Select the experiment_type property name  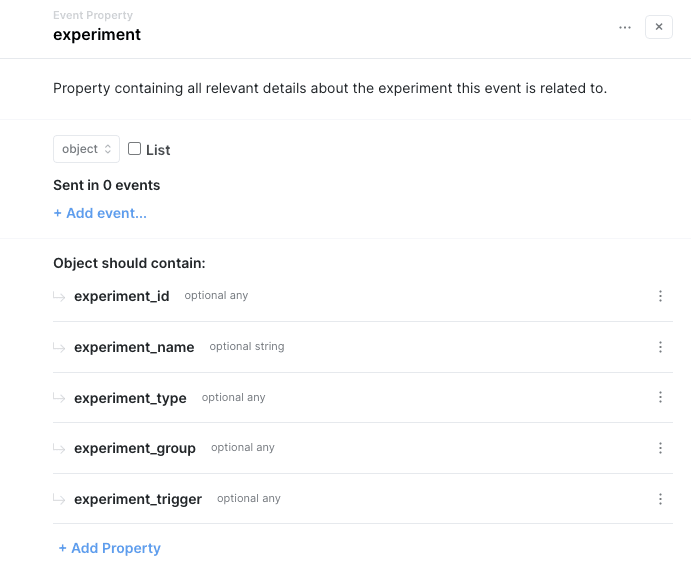point(130,398)
